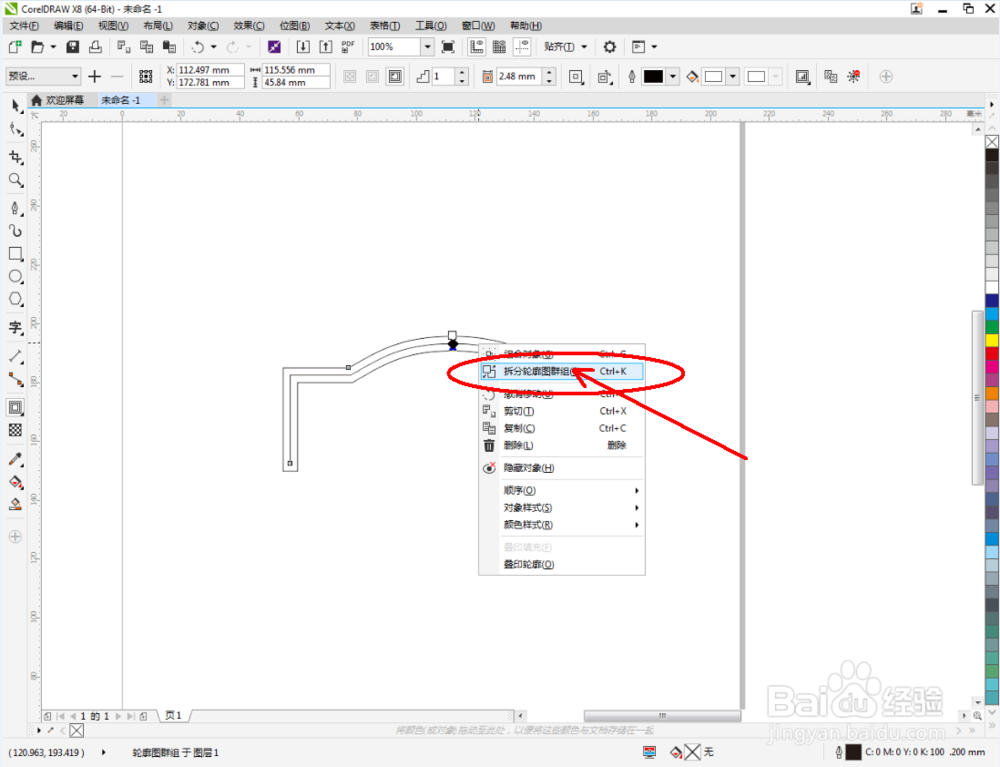Create a new document with toolbar icon
The height and width of the screenshot is (767, 1000).
(x=15, y=47)
